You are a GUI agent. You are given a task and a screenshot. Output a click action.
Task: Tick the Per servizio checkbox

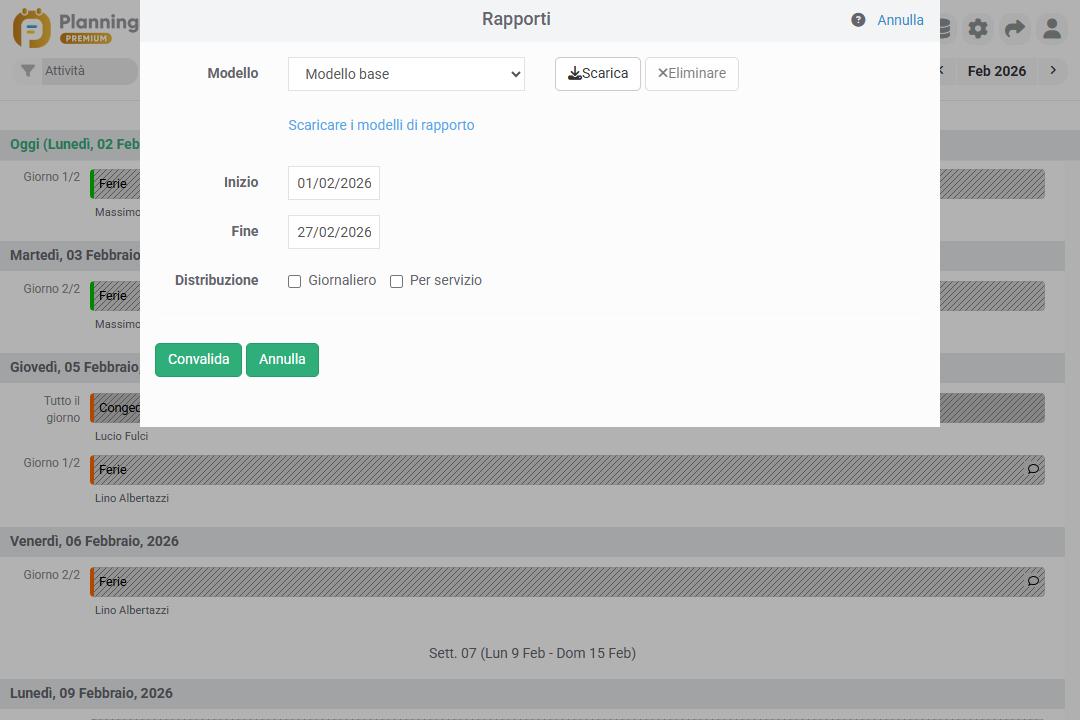tap(396, 281)
